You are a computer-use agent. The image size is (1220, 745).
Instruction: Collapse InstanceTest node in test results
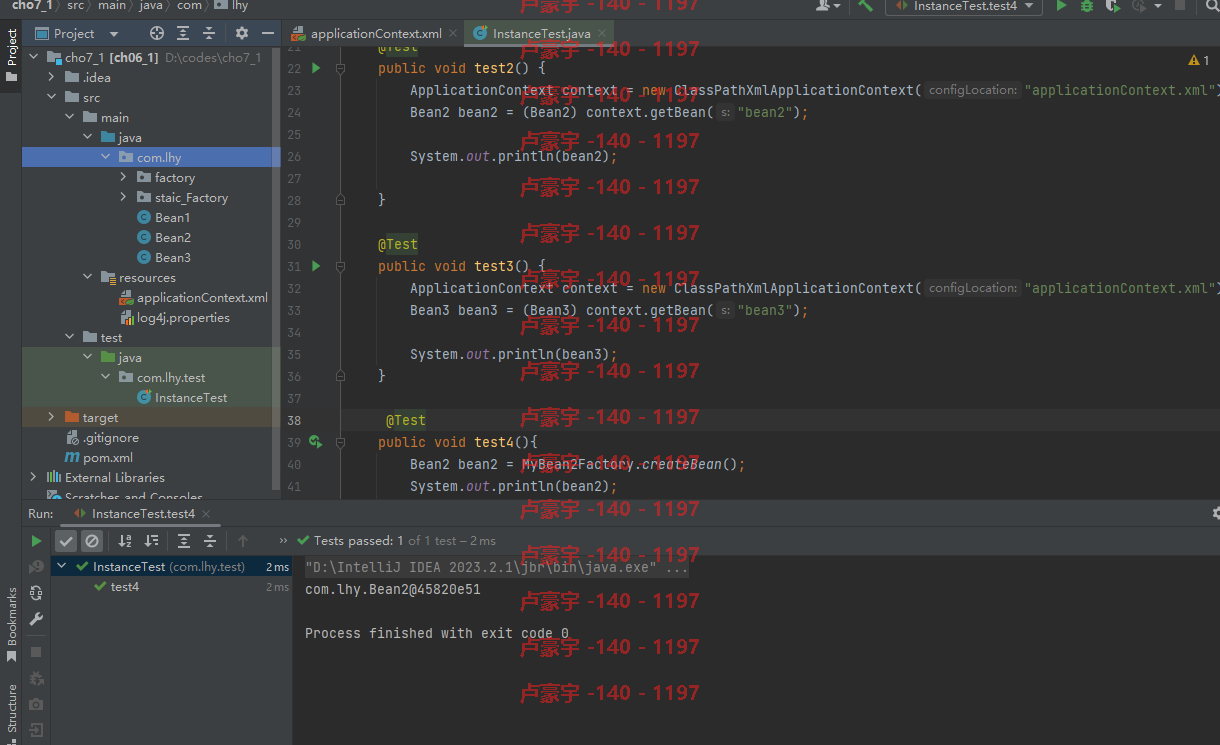click(x=62, y=566)
